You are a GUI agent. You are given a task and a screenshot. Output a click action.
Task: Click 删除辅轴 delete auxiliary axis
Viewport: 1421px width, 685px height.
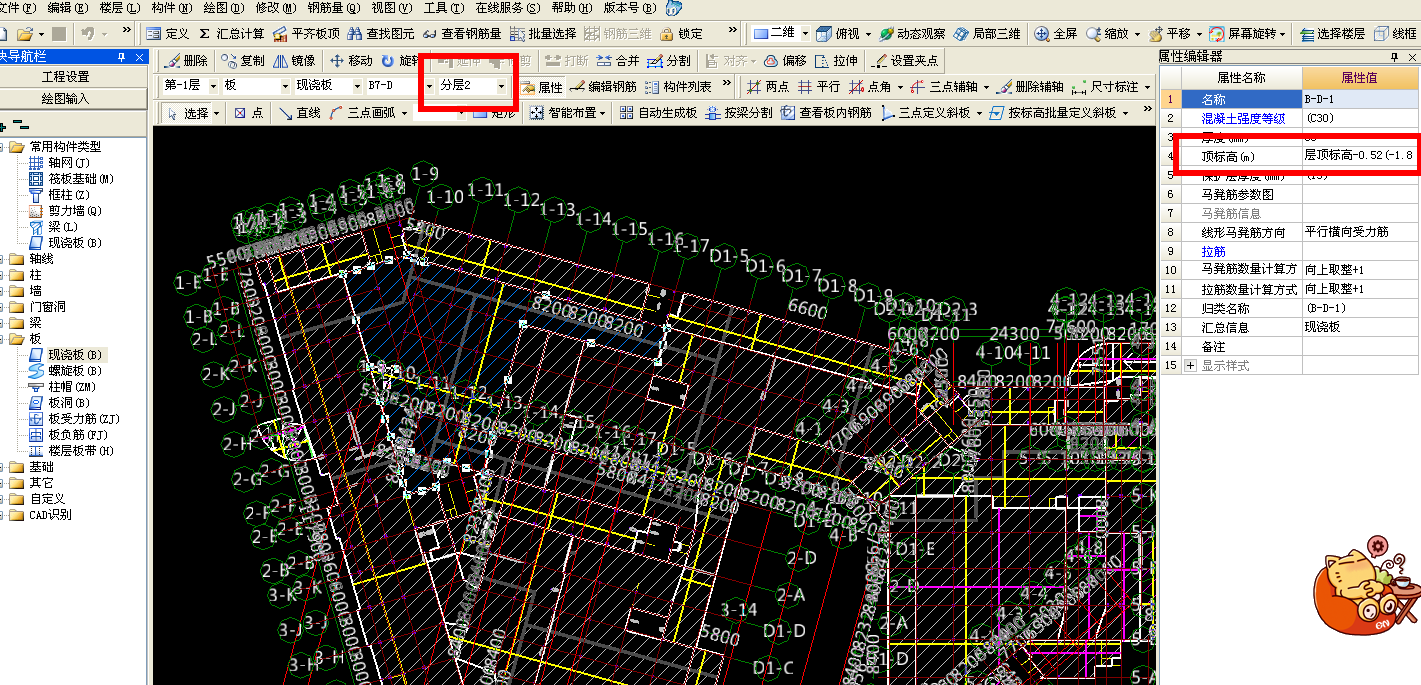(x=1031, y=87)
